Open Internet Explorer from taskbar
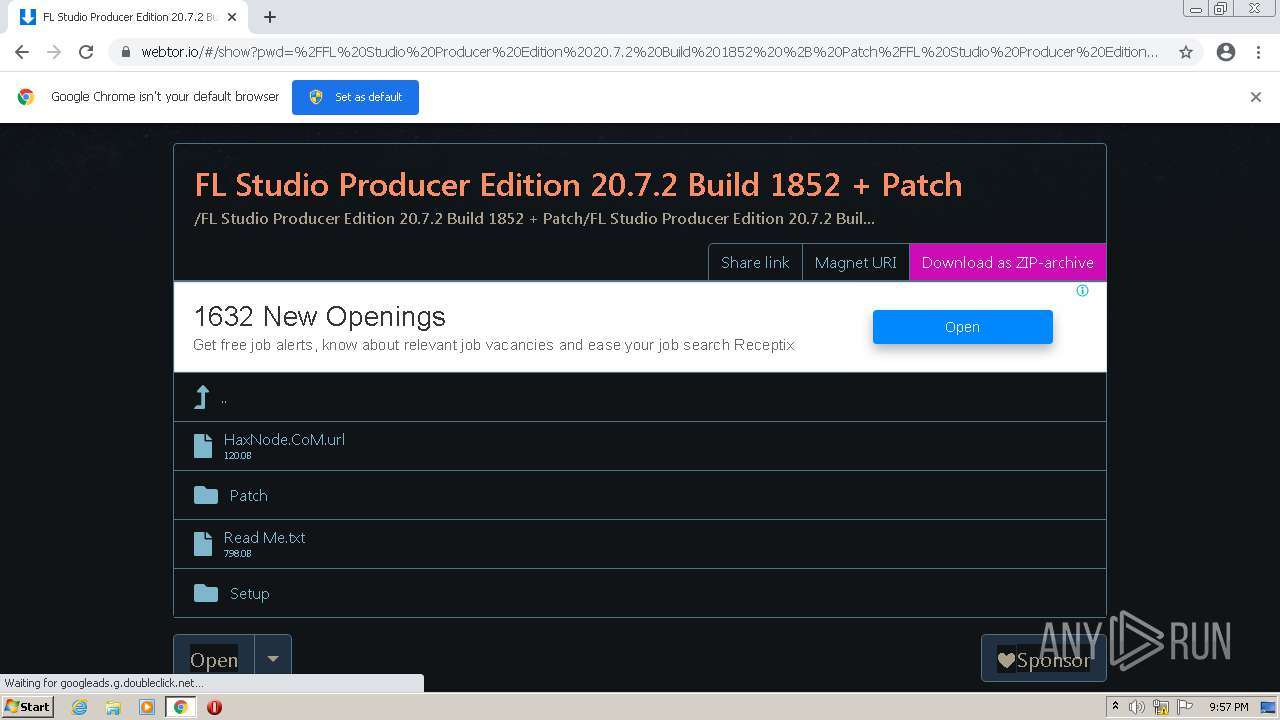Image resolution: width=1280 pixels, height=720 pixels. pos(80,707)
